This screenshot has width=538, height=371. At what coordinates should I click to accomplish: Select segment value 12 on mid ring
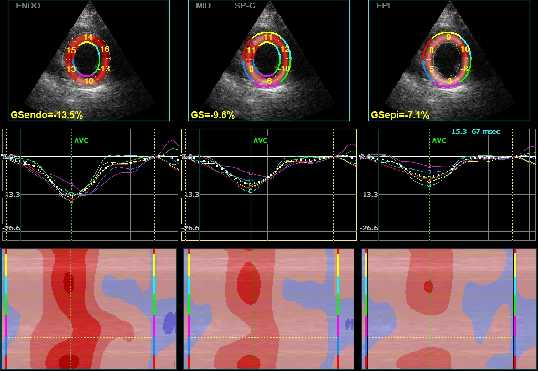point(284,49)
